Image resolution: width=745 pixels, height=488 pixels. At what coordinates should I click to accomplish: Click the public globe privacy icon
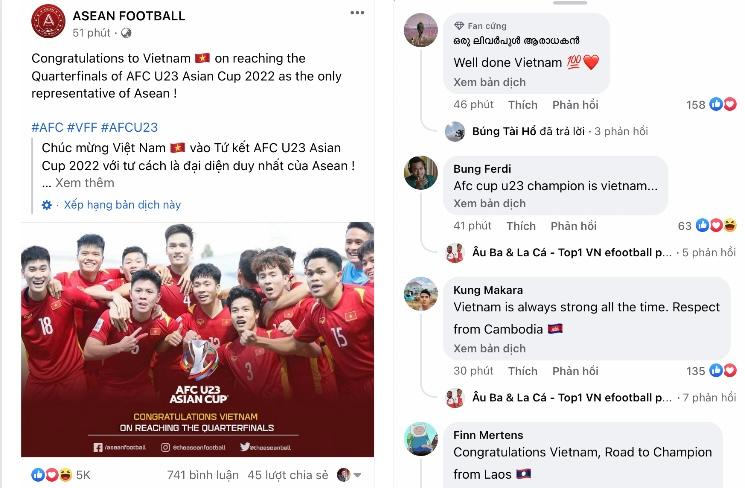pos(126,33)
